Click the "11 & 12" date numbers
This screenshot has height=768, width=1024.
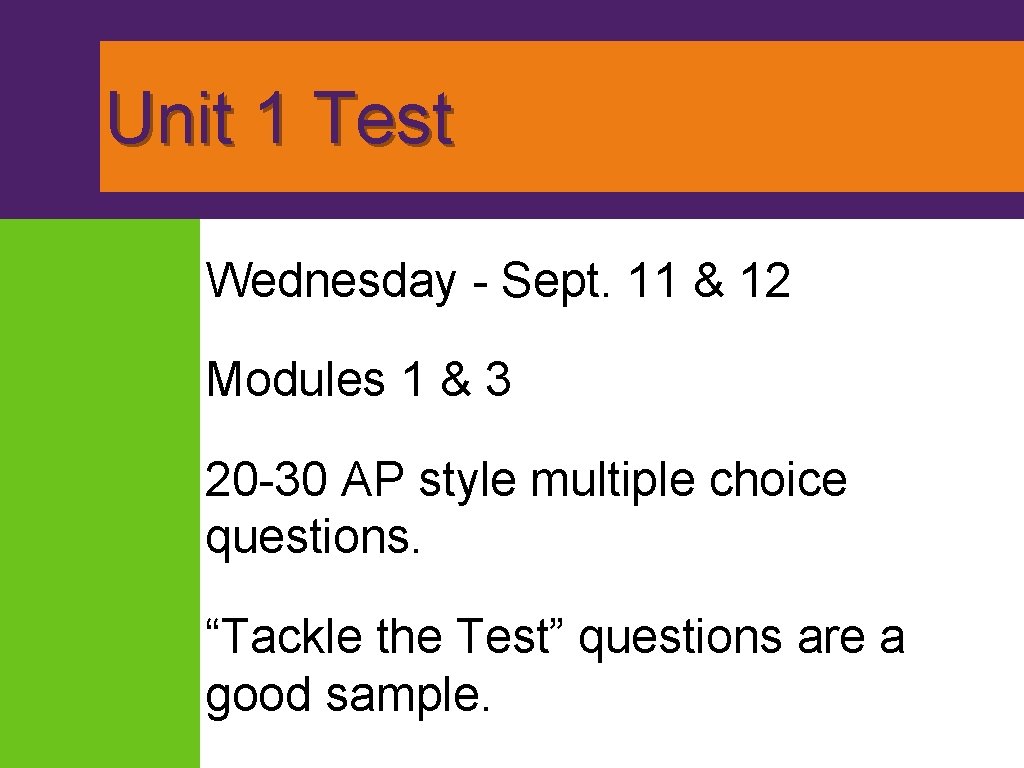click(x=711, y=281)
